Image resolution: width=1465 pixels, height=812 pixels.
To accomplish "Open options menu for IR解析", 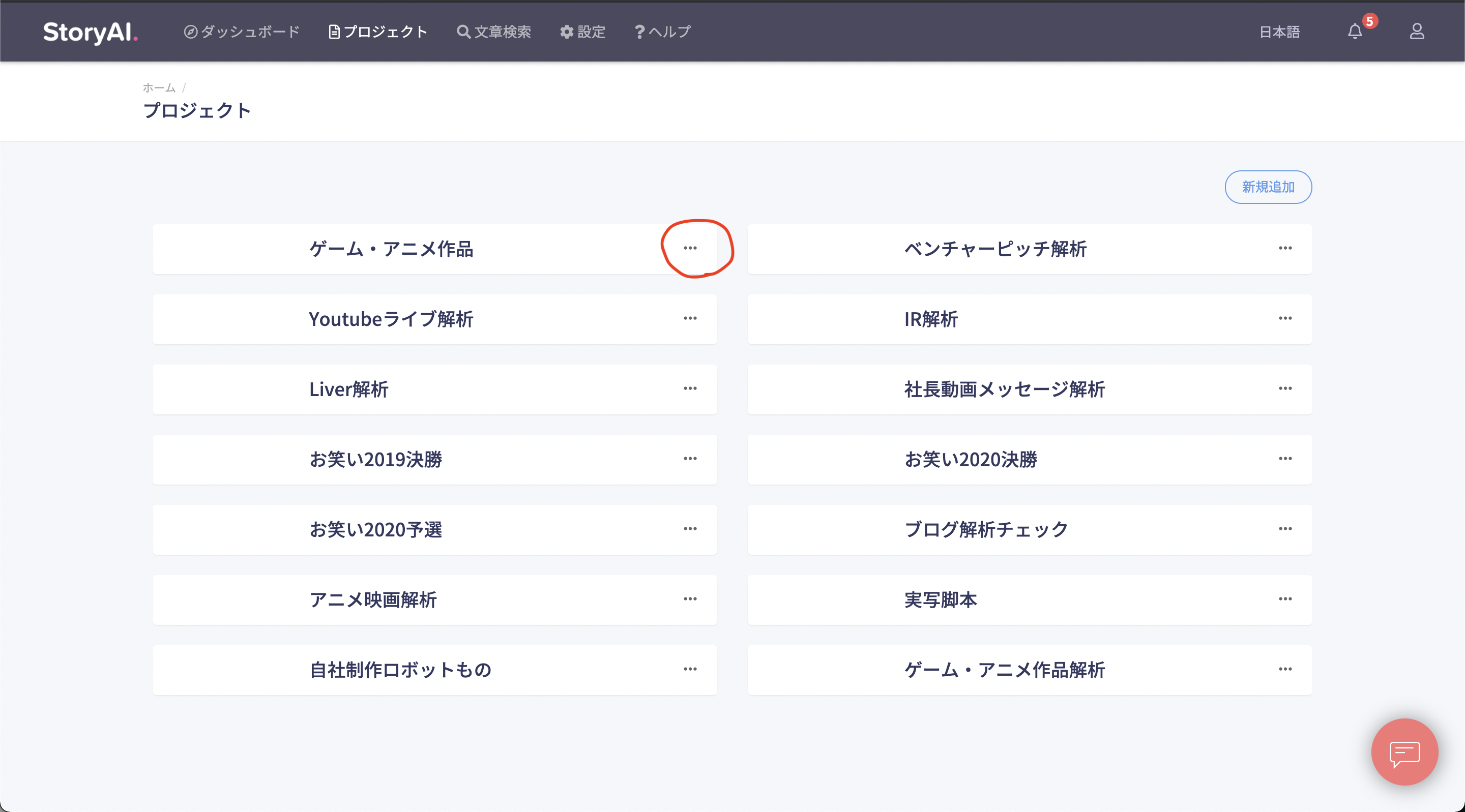I will click(x=1285, y=318).
